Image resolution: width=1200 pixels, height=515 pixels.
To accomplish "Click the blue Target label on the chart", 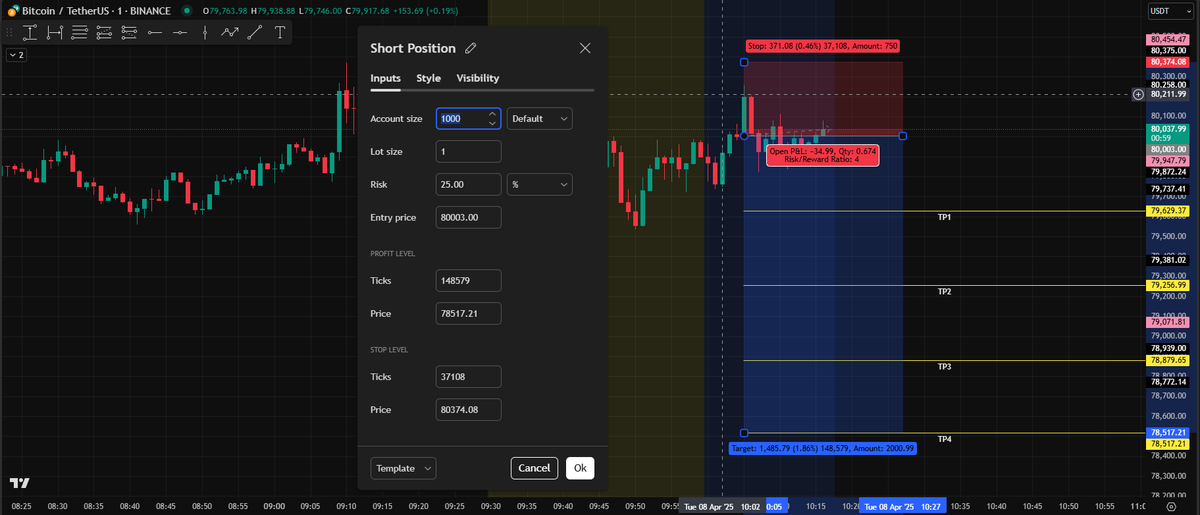I will [823, 448].
